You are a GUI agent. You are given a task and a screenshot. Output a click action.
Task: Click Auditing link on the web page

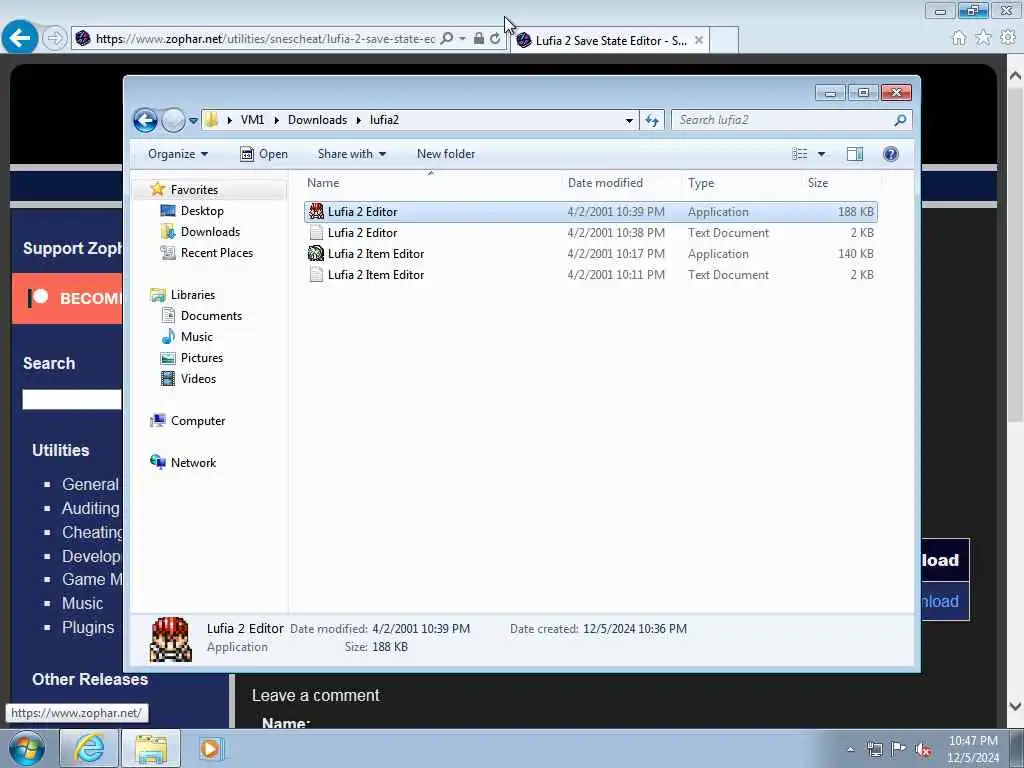91,509
